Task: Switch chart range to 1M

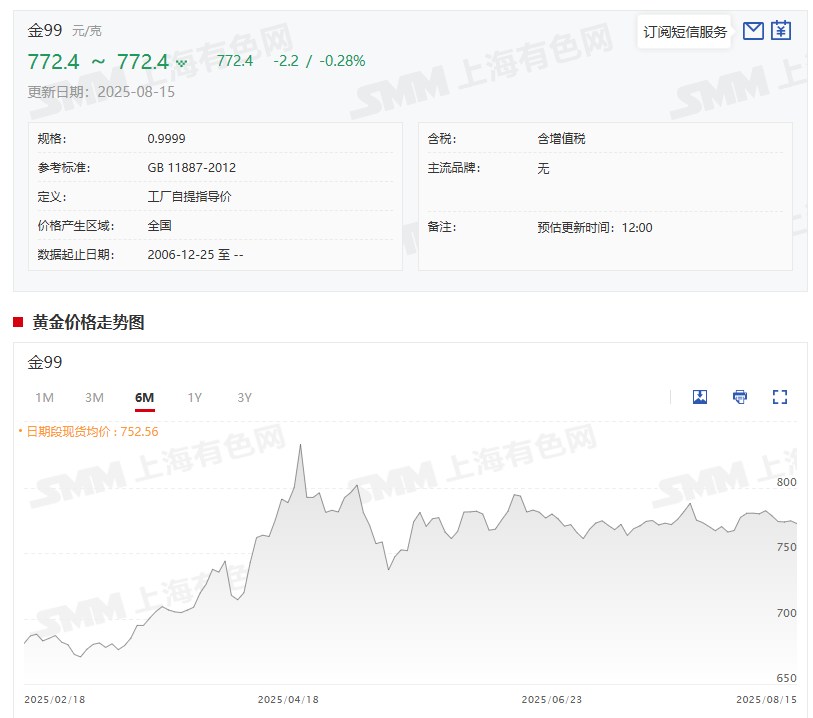Action: [44, 398]
